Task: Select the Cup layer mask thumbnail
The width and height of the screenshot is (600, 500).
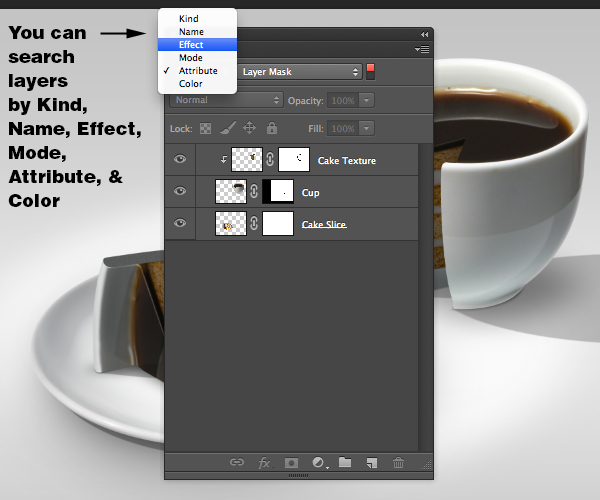Action: point(278,191)
